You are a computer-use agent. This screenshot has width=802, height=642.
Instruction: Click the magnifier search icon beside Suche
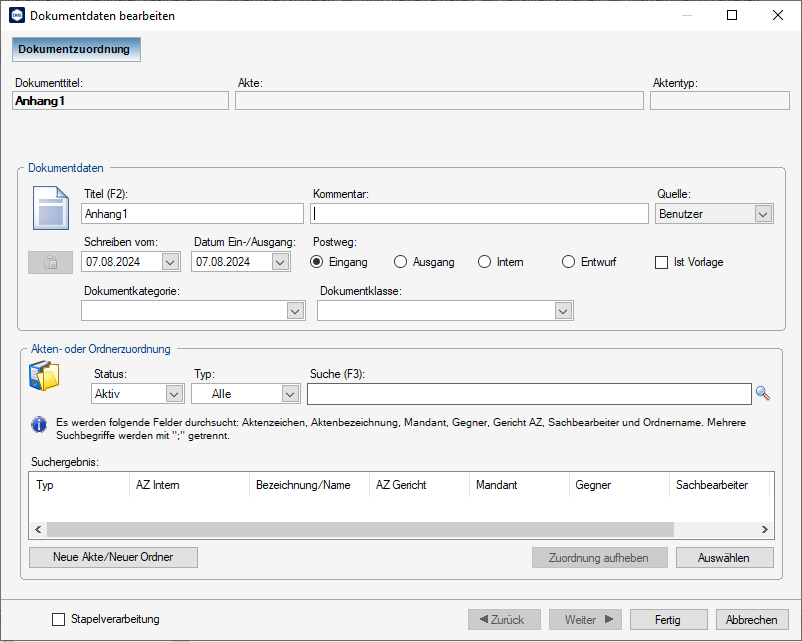[x=763, y=393]
